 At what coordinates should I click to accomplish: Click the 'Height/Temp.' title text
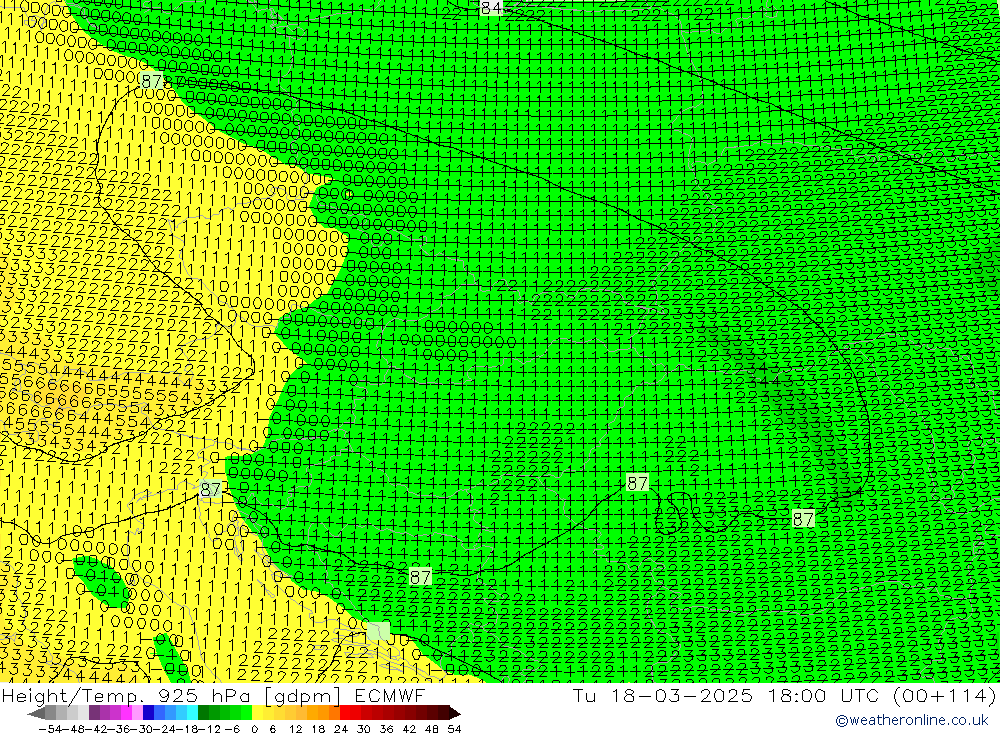click(72, 697)
